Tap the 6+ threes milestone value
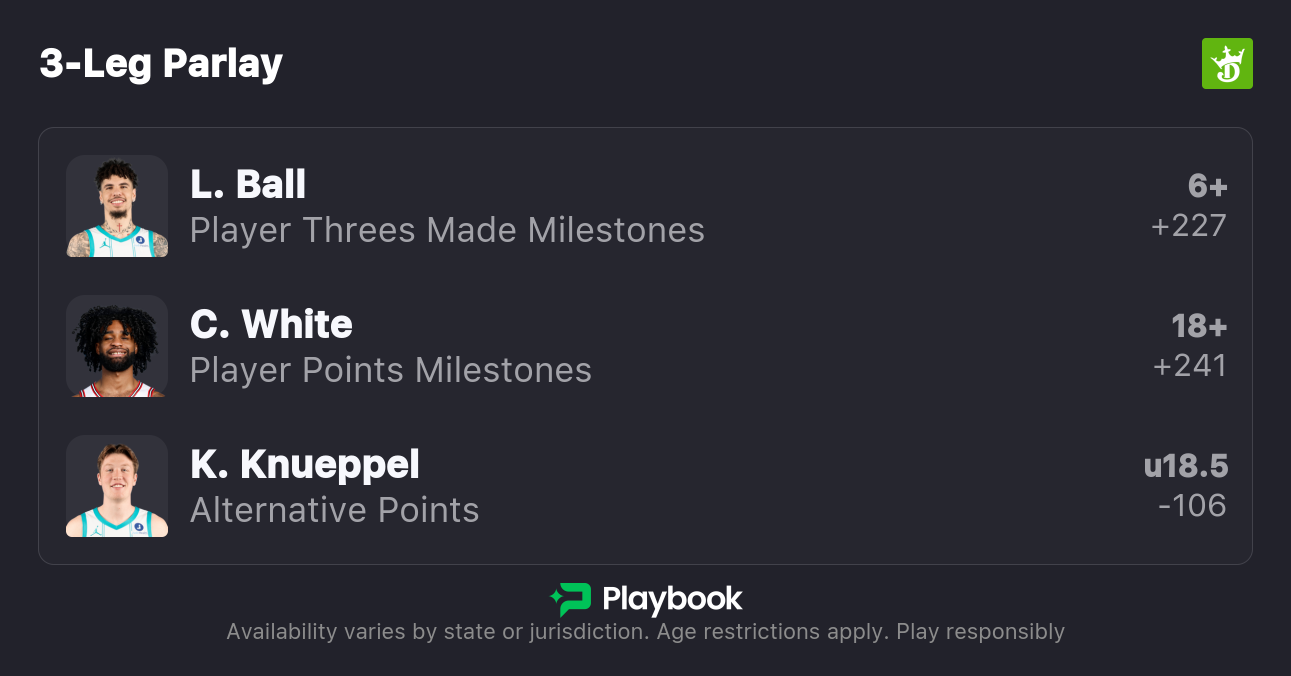 1207,186
